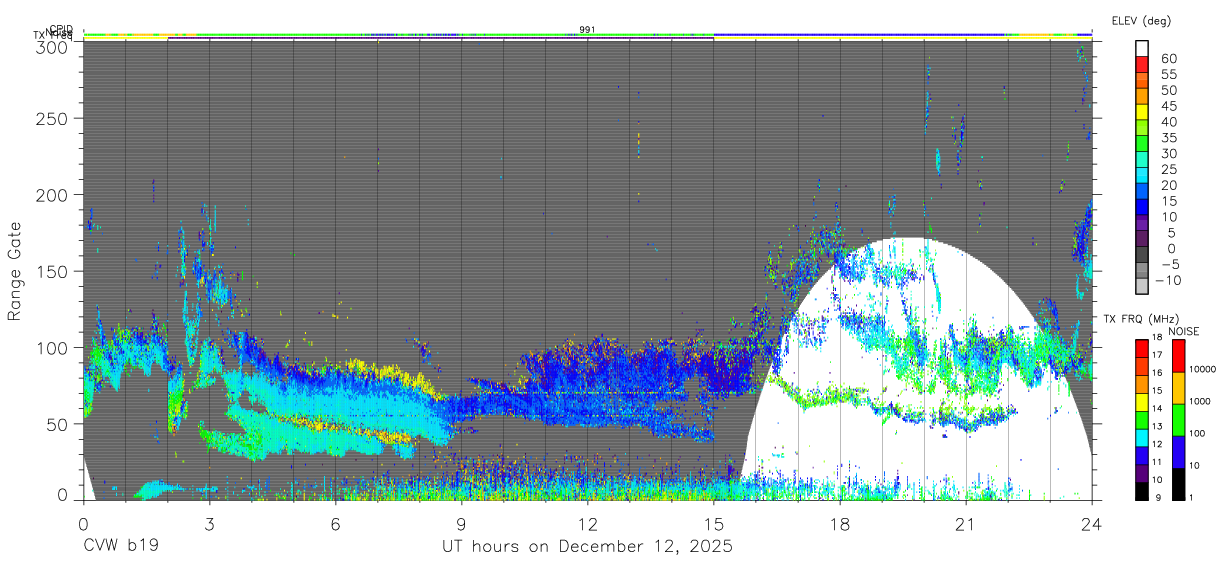This screenshot has width=1228, height=567.
Task: Select the 6 tick on UT hours axis
Action: pos(335,523)
